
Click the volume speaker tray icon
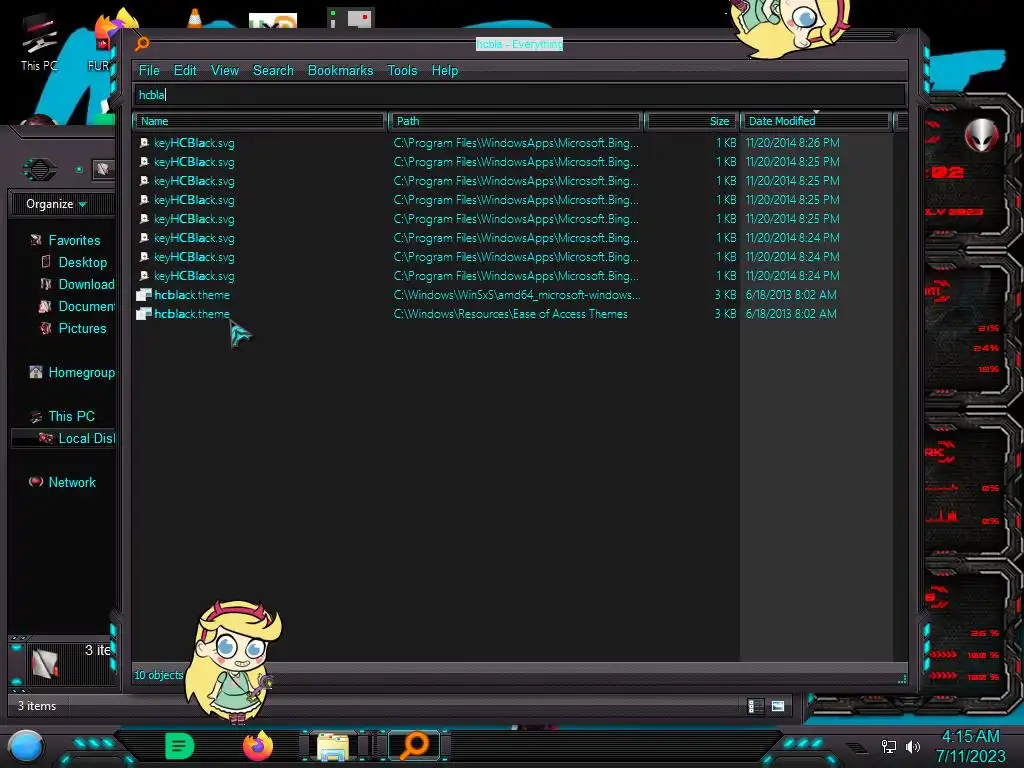tap(913, 746)
